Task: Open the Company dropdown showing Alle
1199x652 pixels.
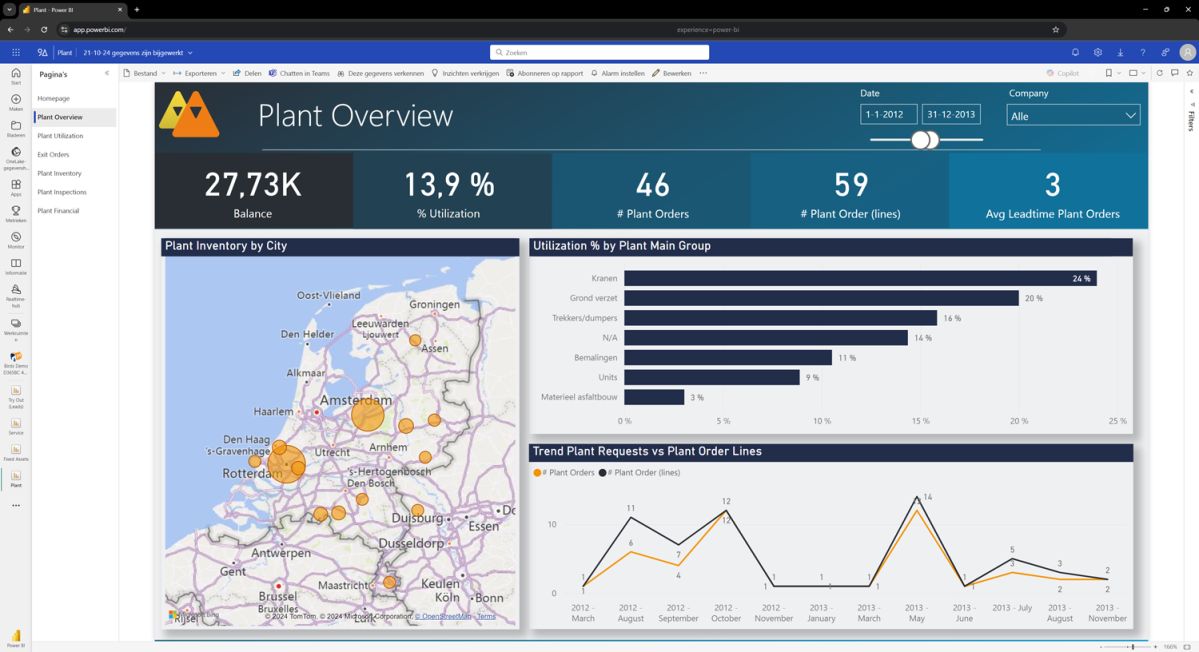Action: coord(1072,114)
